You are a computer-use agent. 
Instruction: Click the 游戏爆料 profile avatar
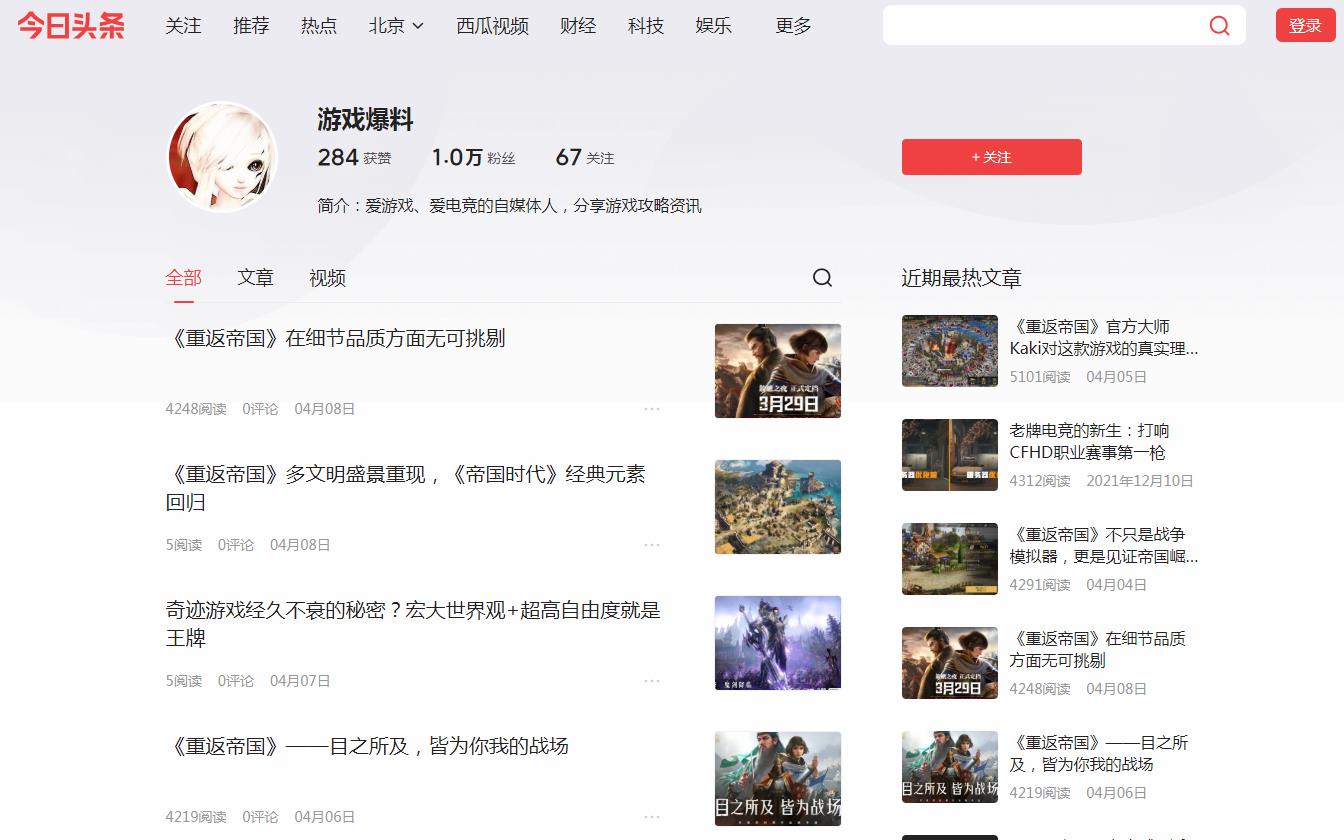coord(222,157)
